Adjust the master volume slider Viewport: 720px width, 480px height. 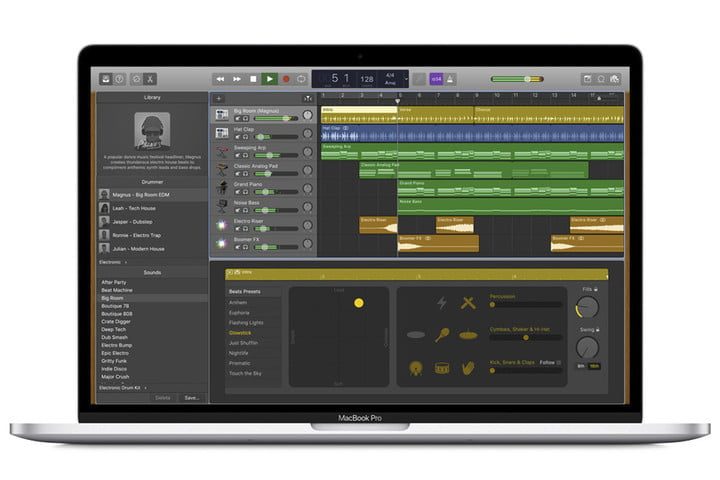pyautogui.click(x=517, y=79)
